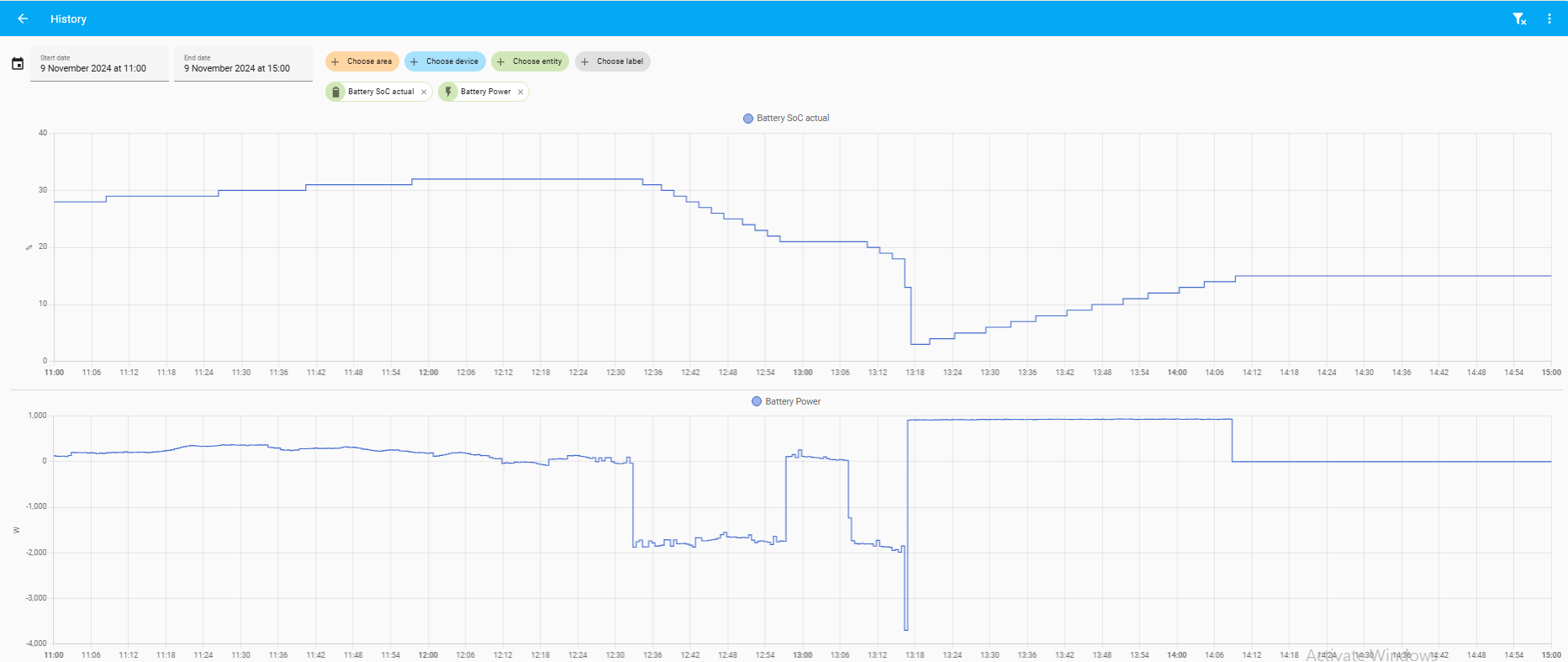Click the 30 label on SoC axis
This screenshot has width=1568, height=662.
(x=43, y=190)
